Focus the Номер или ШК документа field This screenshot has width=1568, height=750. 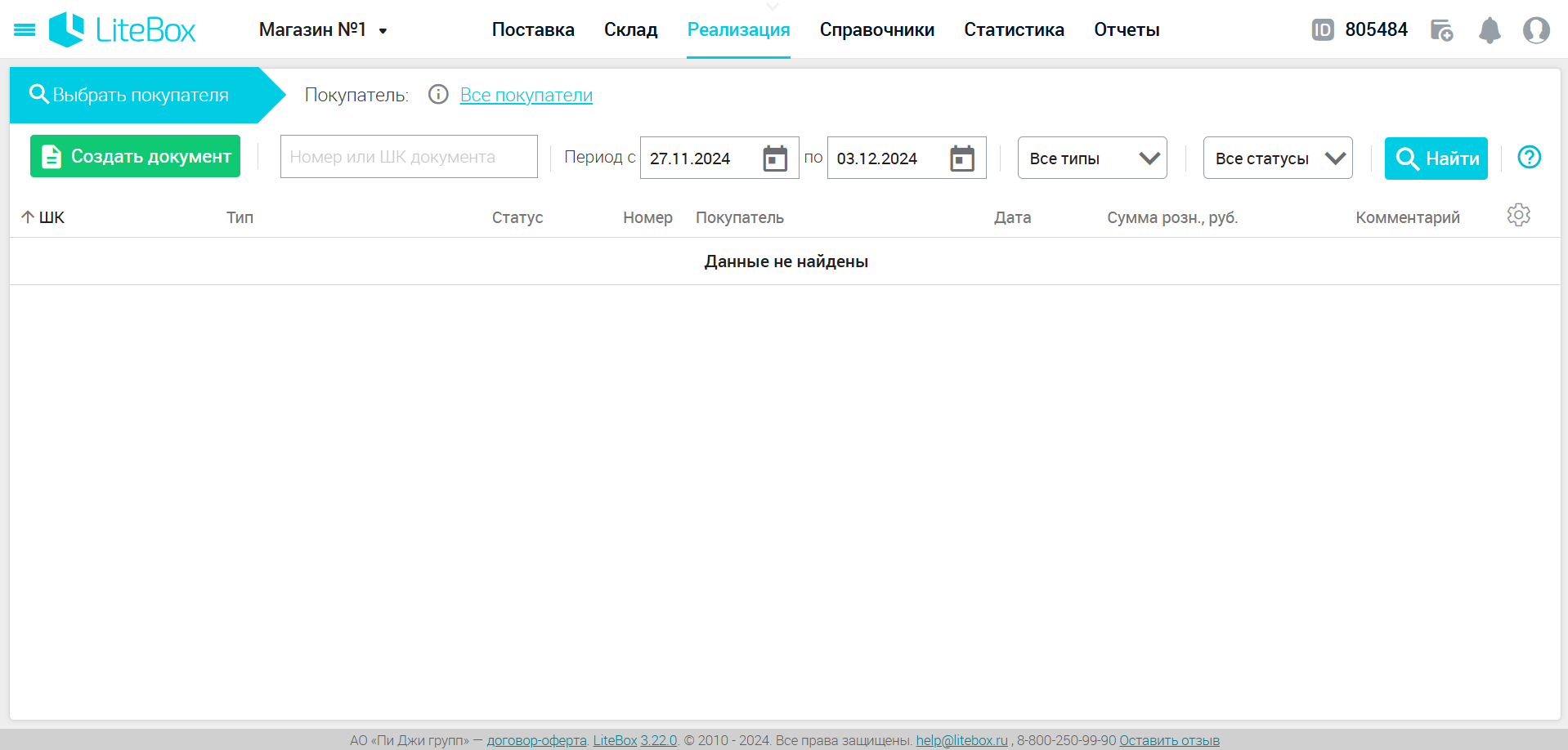click(x=409, y=157)
